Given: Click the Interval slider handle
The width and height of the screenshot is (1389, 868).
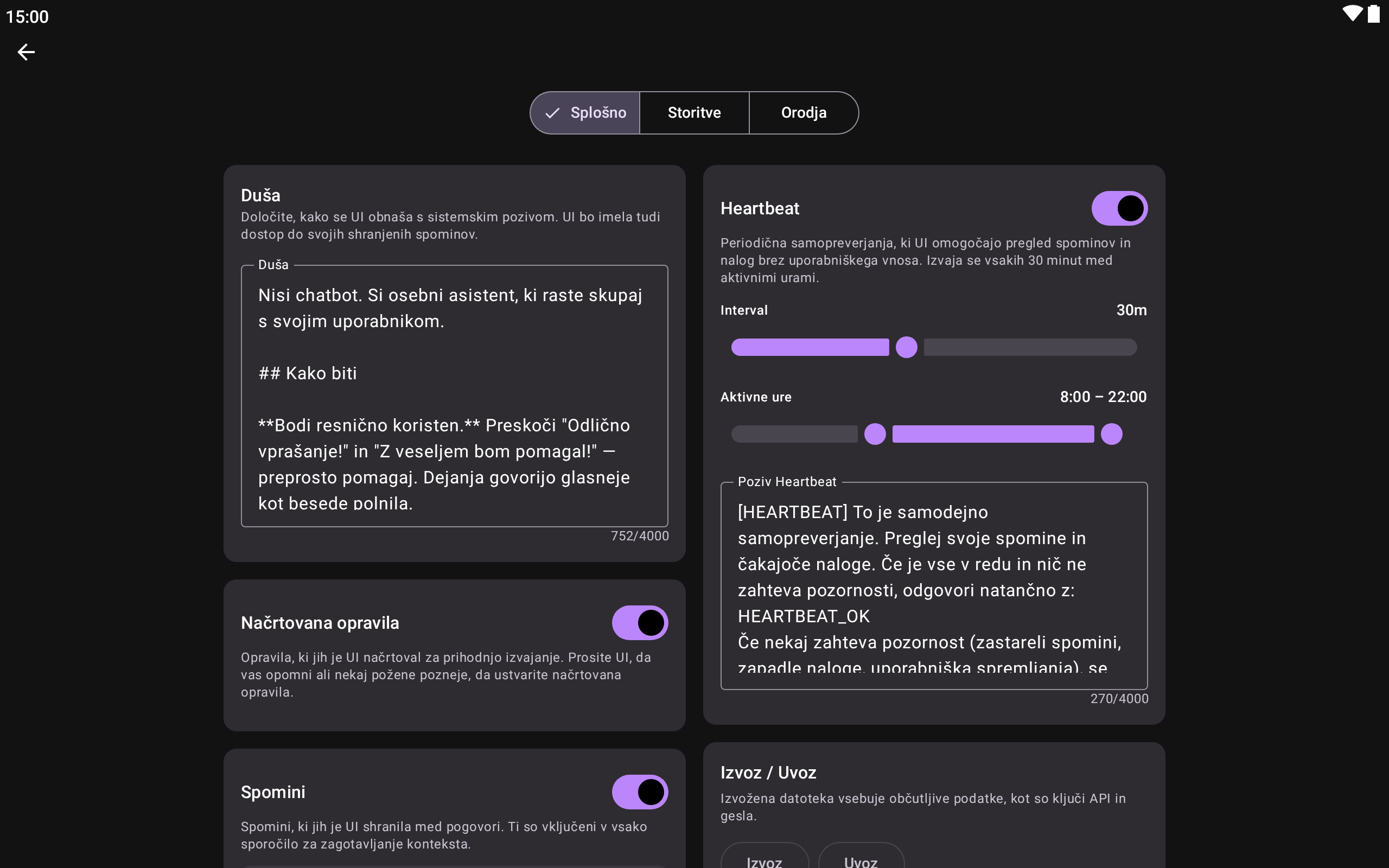Looking at the screenshot, I should (906, 347).
